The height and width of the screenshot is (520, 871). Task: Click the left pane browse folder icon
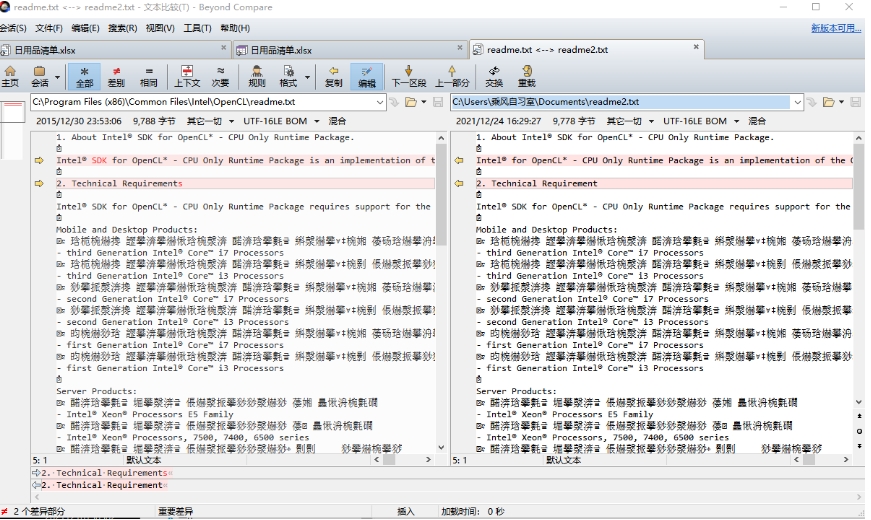click(411, 102)
